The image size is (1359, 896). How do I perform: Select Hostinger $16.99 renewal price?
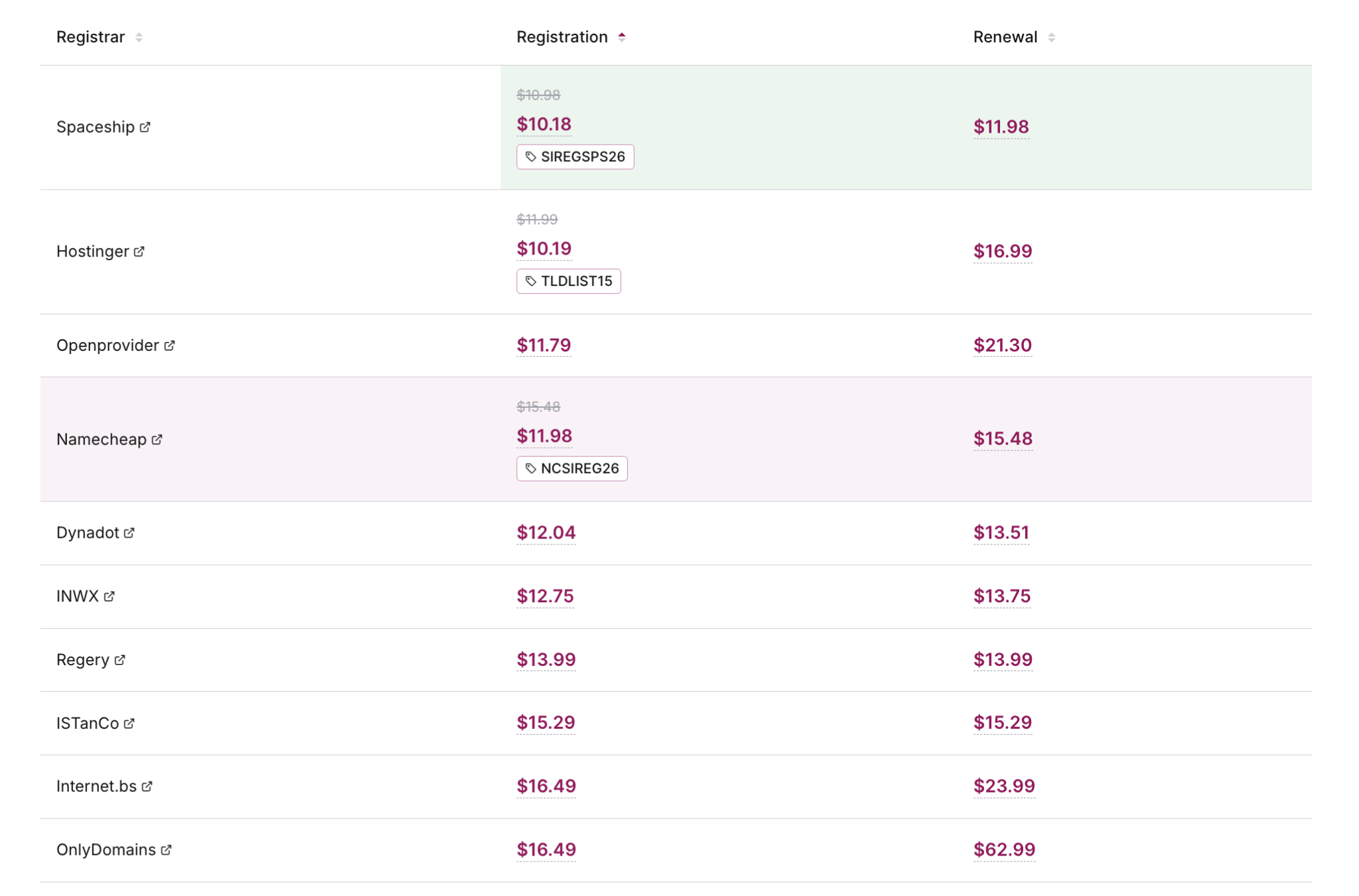point(1003,251)
